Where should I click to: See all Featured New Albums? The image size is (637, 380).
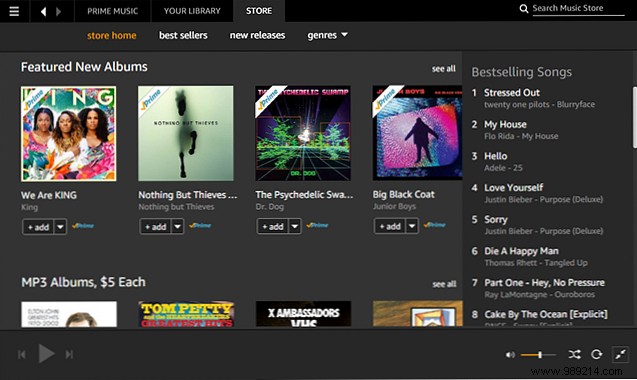[x=444, y=69]
